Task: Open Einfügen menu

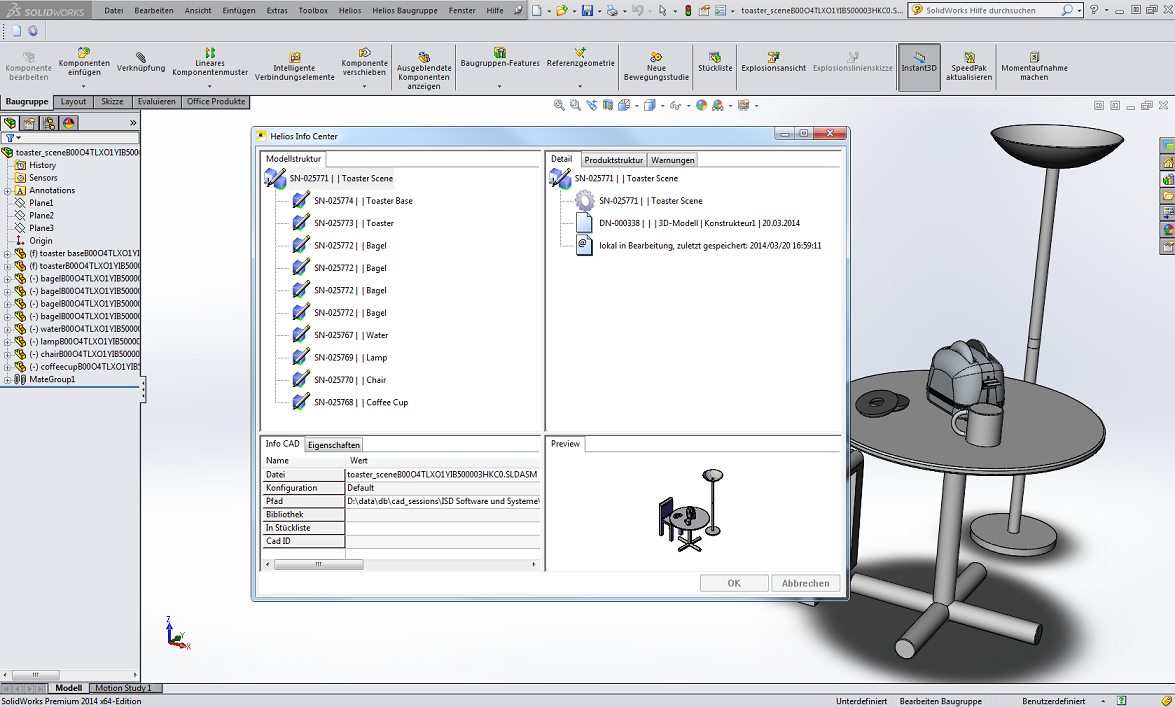Action: click(239, 10)
